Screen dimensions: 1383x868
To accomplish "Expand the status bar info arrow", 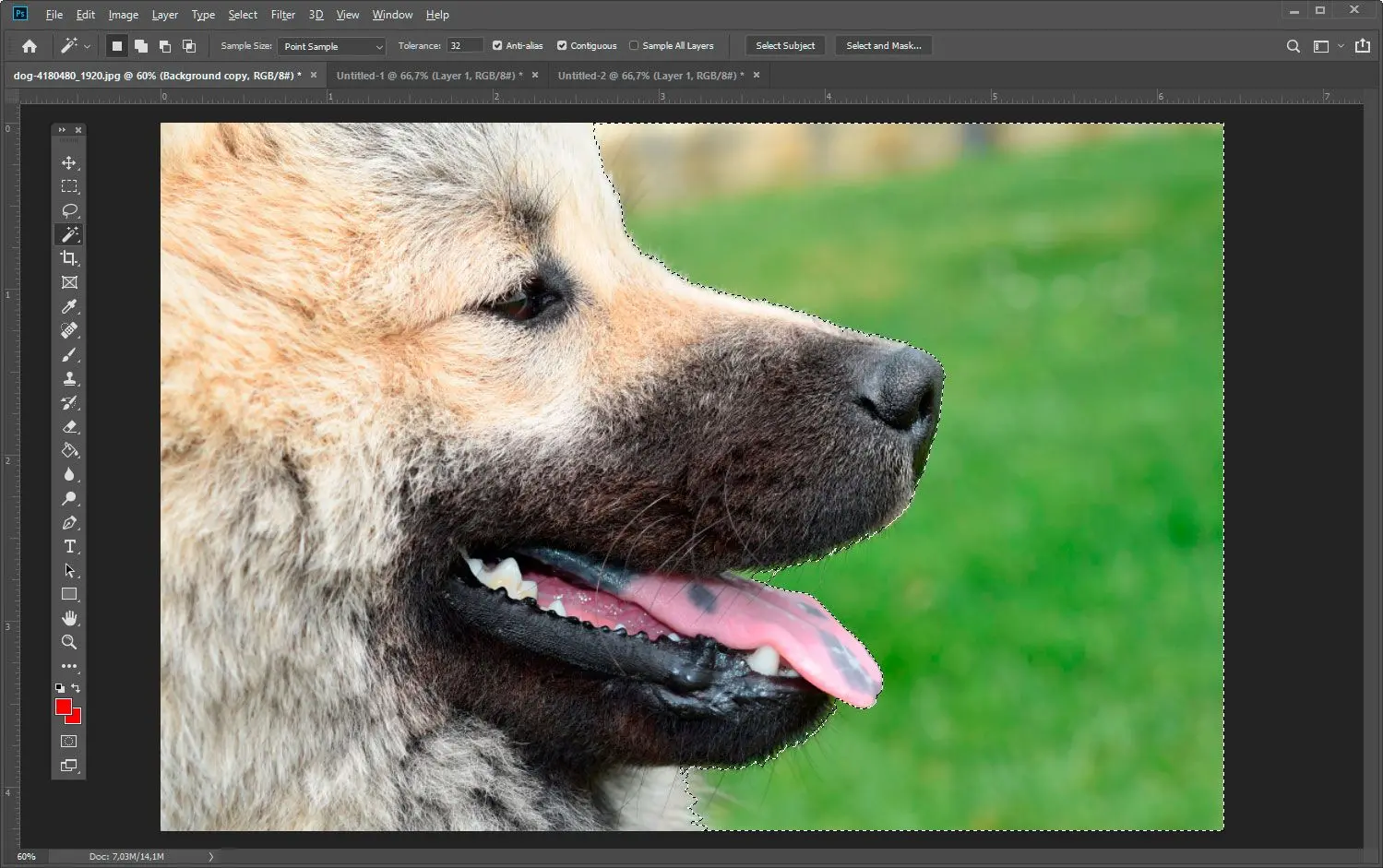I will pos(210,857).
